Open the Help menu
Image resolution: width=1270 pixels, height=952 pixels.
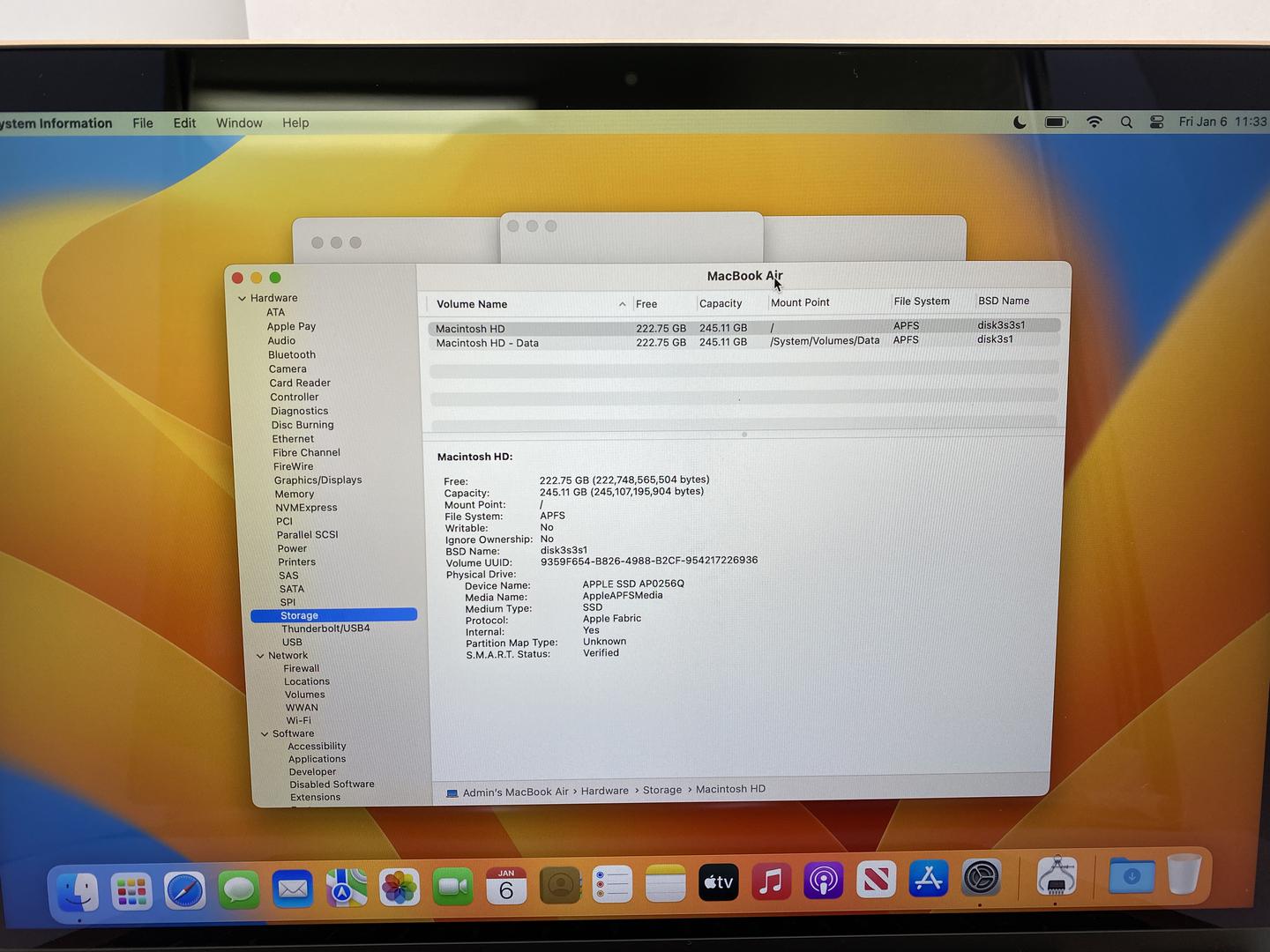[295, 123]
